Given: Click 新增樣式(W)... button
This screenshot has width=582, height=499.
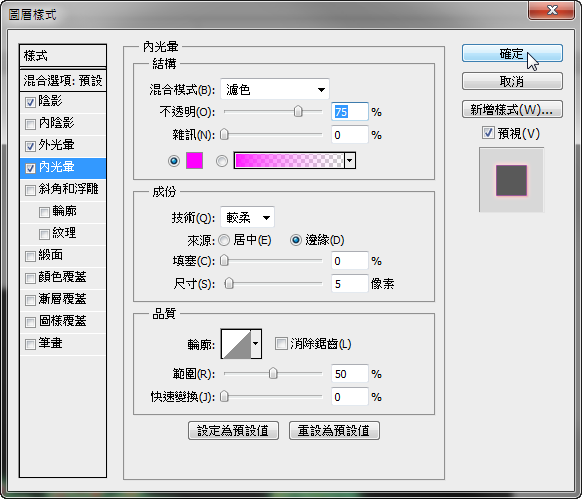Looking at the screenshot, I should (x=512, y=110).
